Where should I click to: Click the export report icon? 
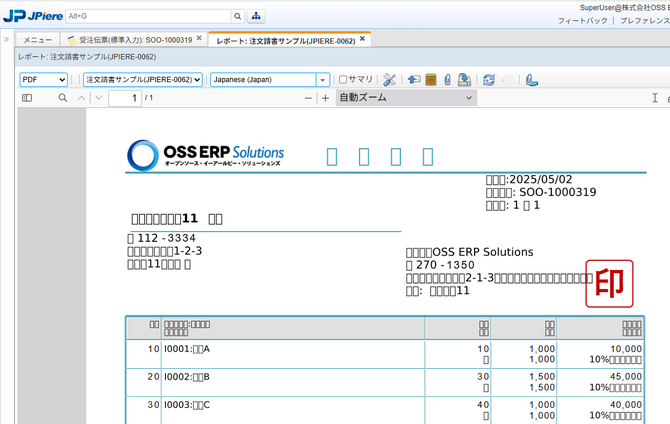click(464, 80)
